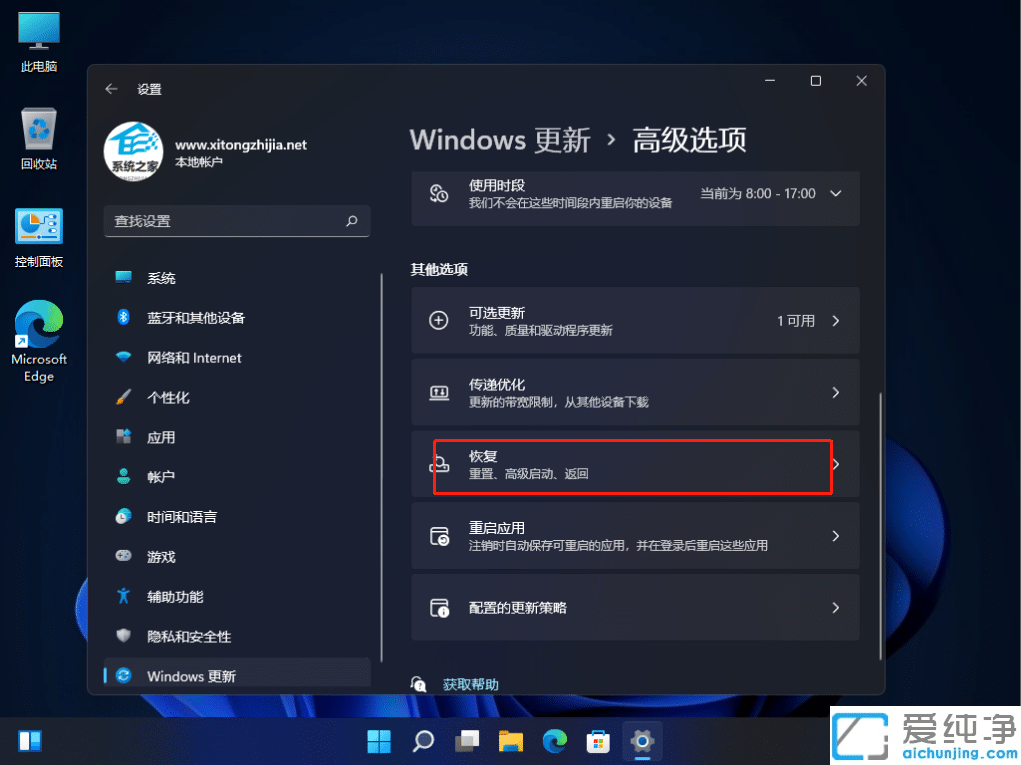Expand the 重启应用 restart apps section

[x=634, y=536]
